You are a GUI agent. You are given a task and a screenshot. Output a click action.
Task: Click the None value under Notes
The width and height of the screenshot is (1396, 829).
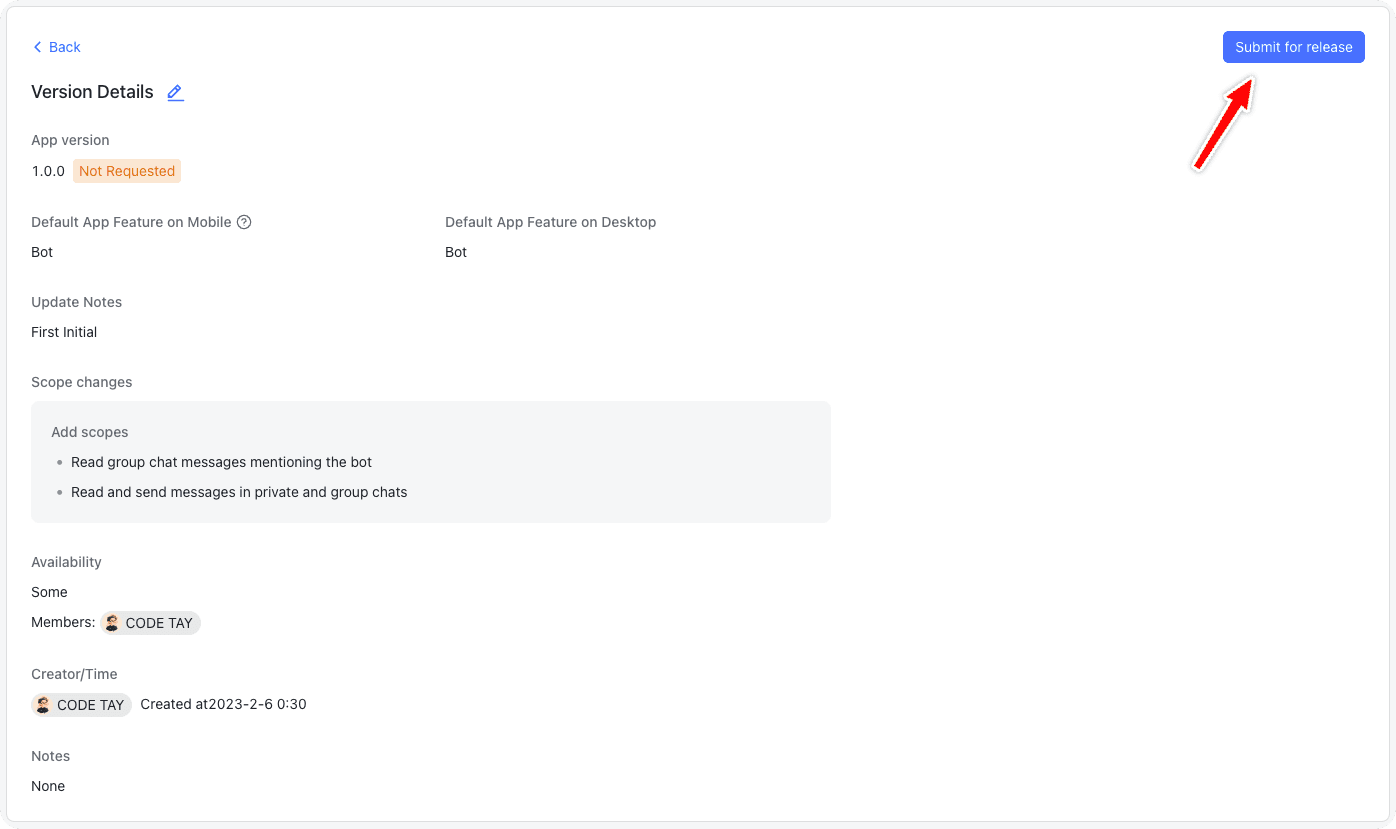[47, 786]
